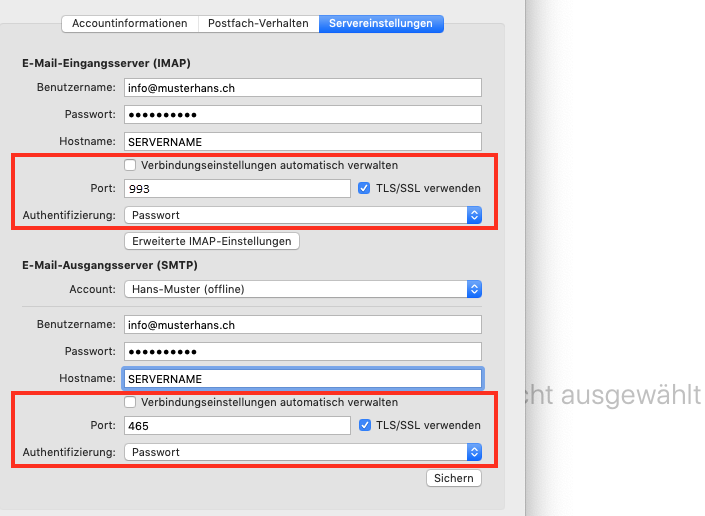Click the SMTP port field showing 465
Screen dimensions: 705x516
tap(237, 425)
